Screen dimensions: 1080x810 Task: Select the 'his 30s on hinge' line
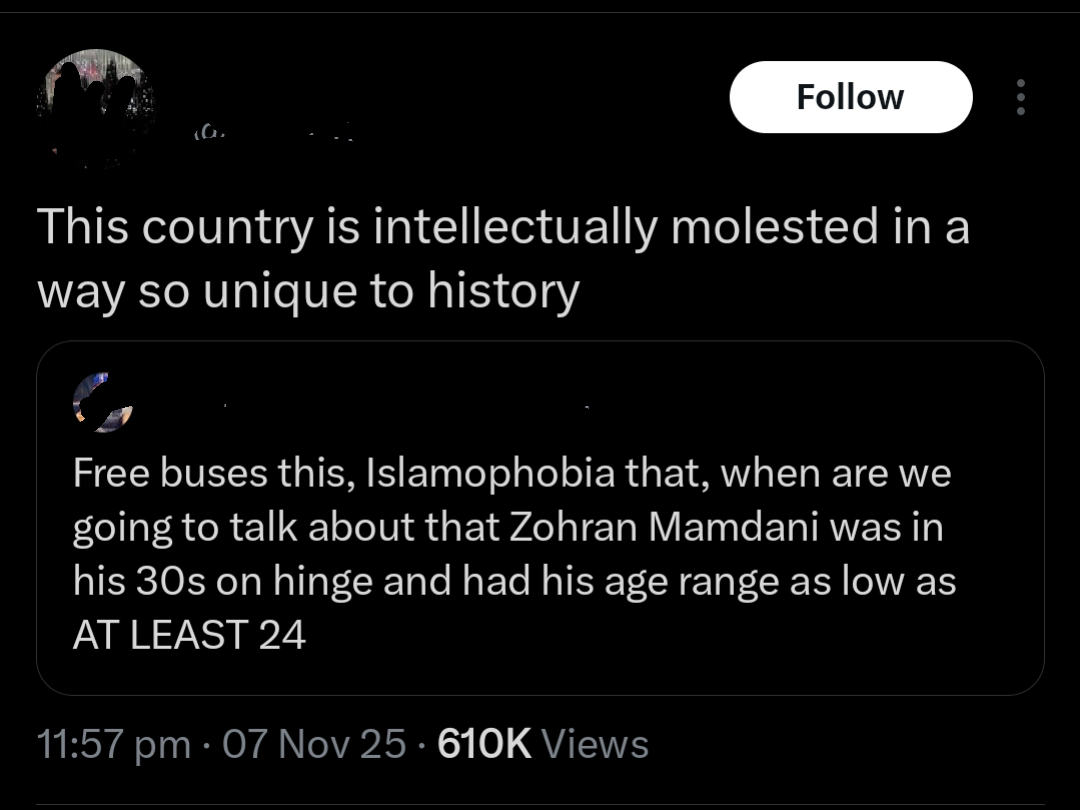(x=515, y=581)
